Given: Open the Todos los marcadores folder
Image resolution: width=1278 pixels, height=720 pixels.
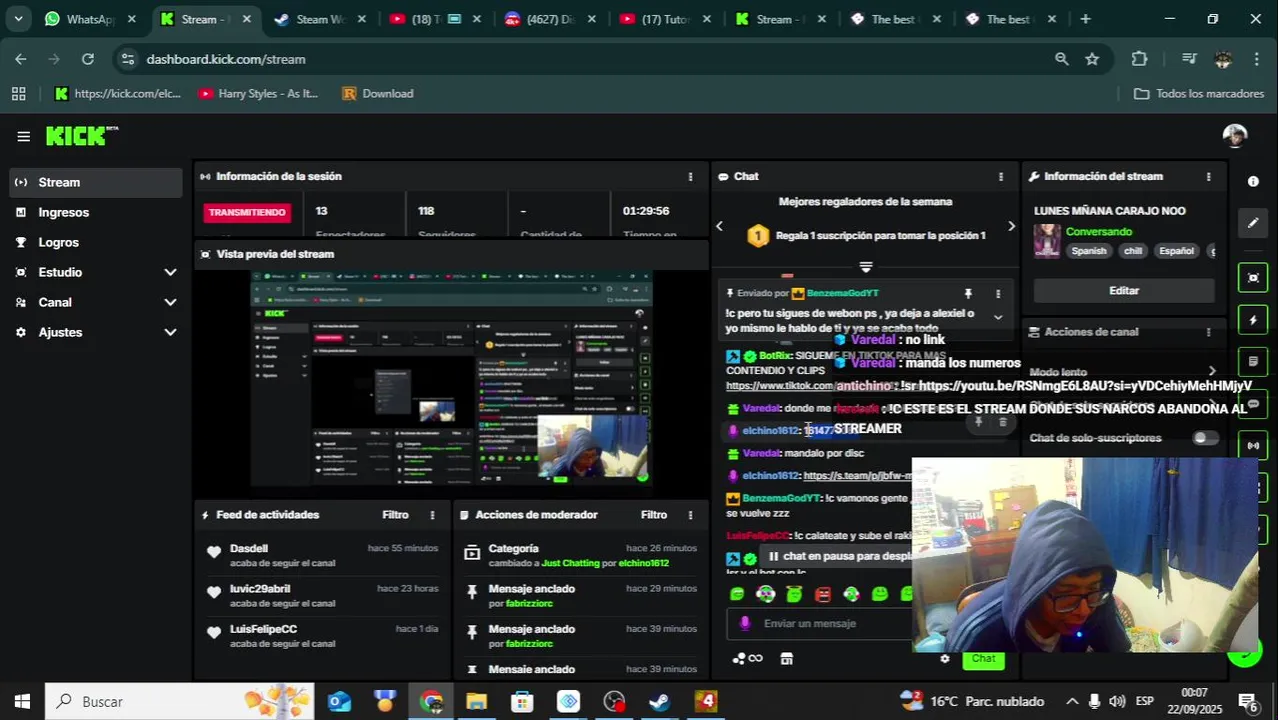Looking at the screenshot, I should pyautogui.click(x=1200, y=94).
